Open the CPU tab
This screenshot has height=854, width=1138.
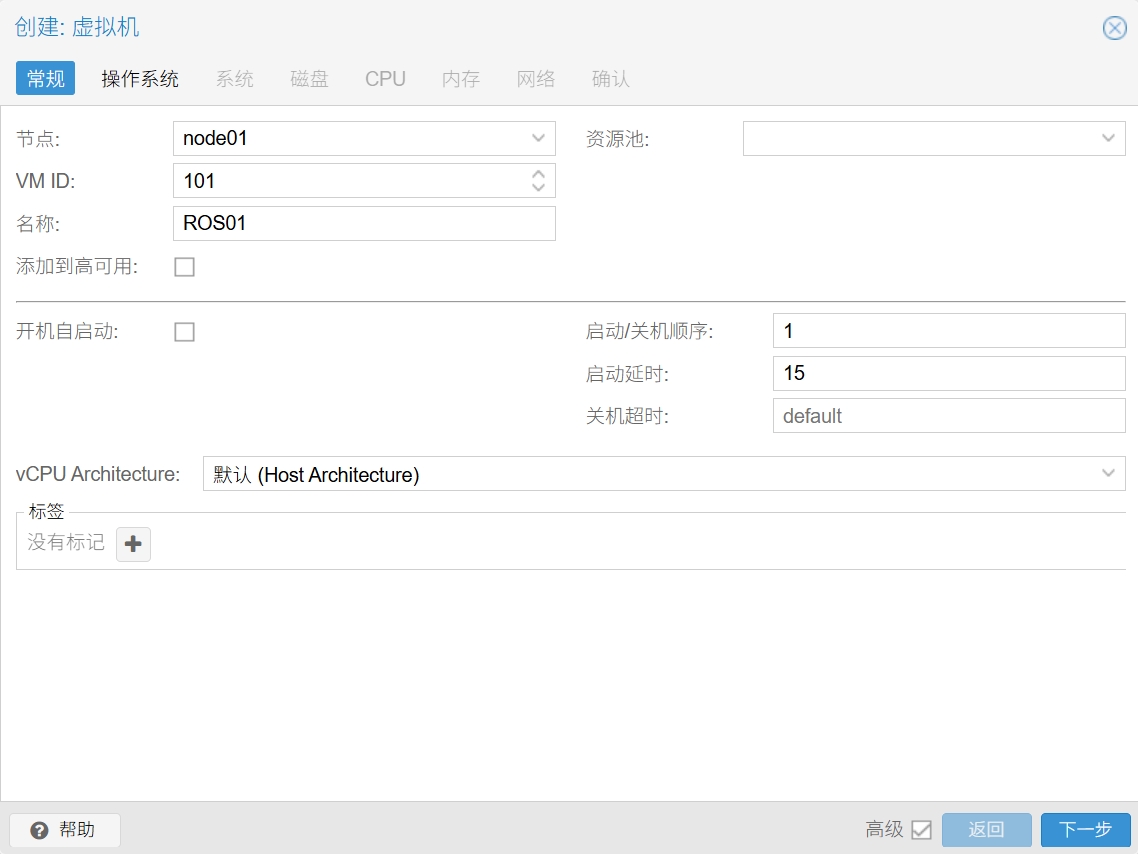point(385,78)
